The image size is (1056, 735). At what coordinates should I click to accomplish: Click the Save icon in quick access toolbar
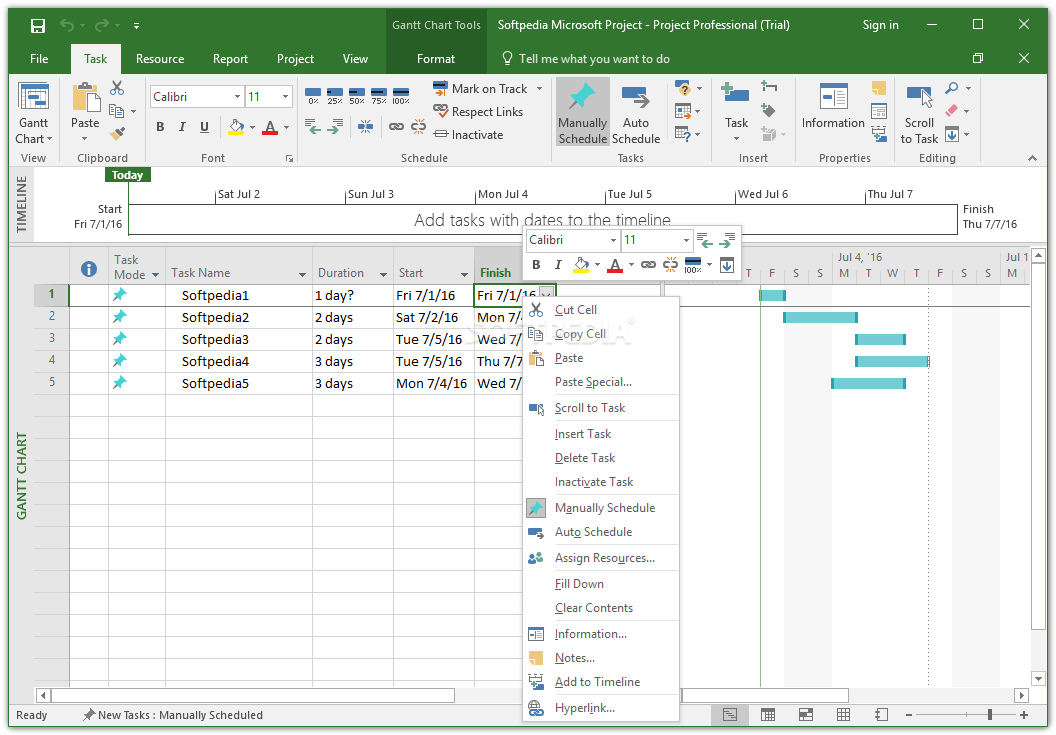click(38, 26)
